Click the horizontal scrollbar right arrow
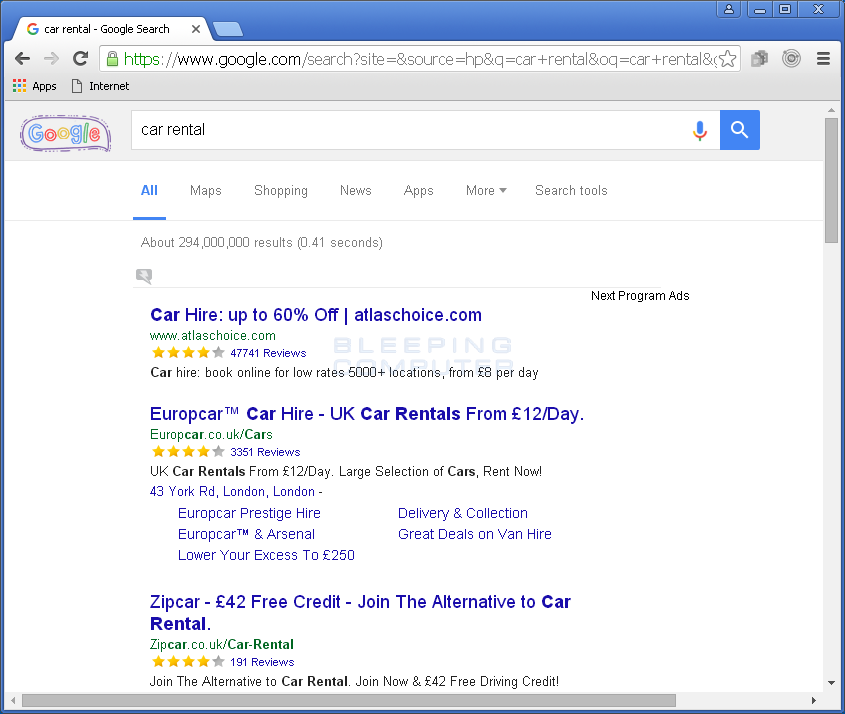The image size is (845, 714). click(814, 701)
